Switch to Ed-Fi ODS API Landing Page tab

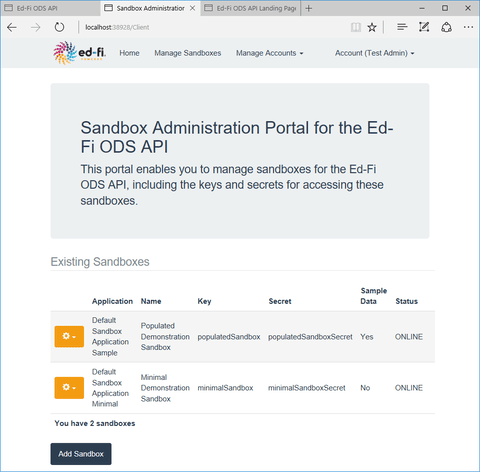tap(251, 8)
